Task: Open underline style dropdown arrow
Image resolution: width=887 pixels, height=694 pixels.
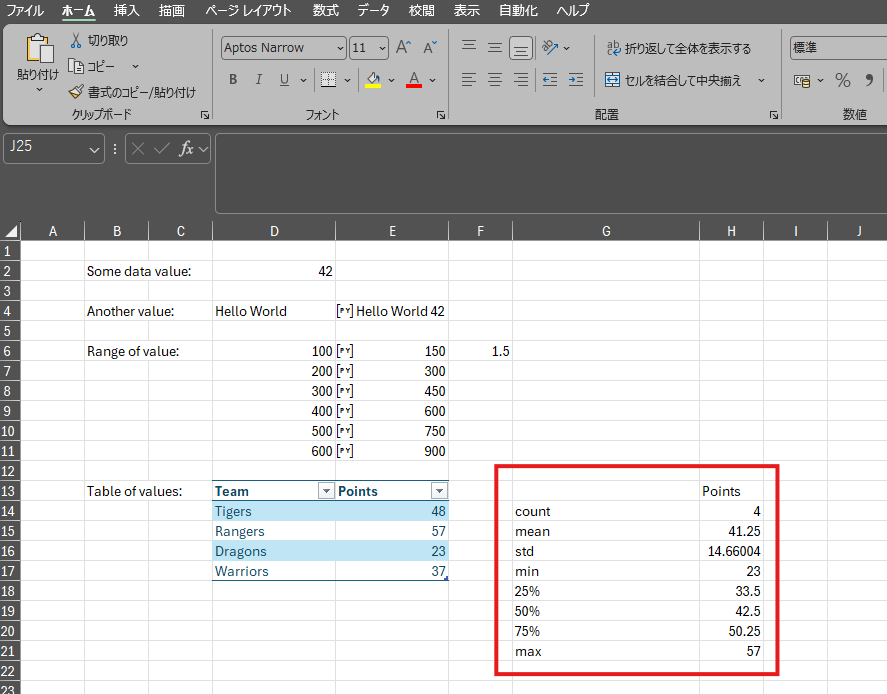Action: pyautogui.click(x=303, y=80)
